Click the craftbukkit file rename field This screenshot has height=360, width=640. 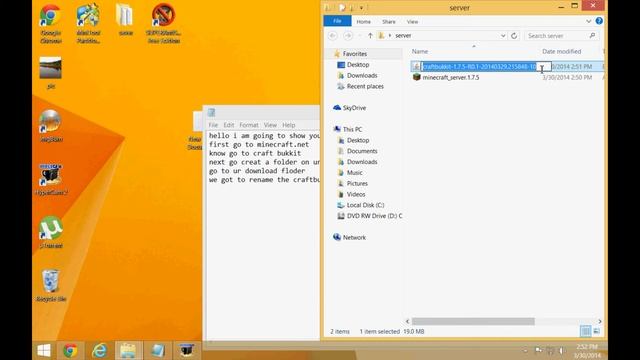pyautogui.click(x=486, y=67)
